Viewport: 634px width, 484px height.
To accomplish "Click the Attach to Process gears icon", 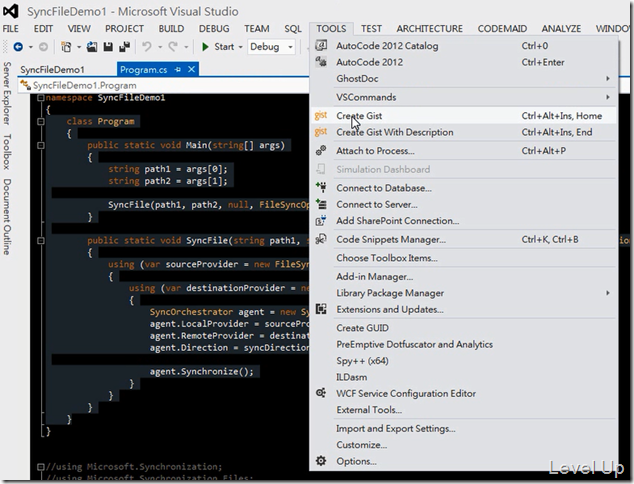I will pyautogui.click(x=321, y=150).
